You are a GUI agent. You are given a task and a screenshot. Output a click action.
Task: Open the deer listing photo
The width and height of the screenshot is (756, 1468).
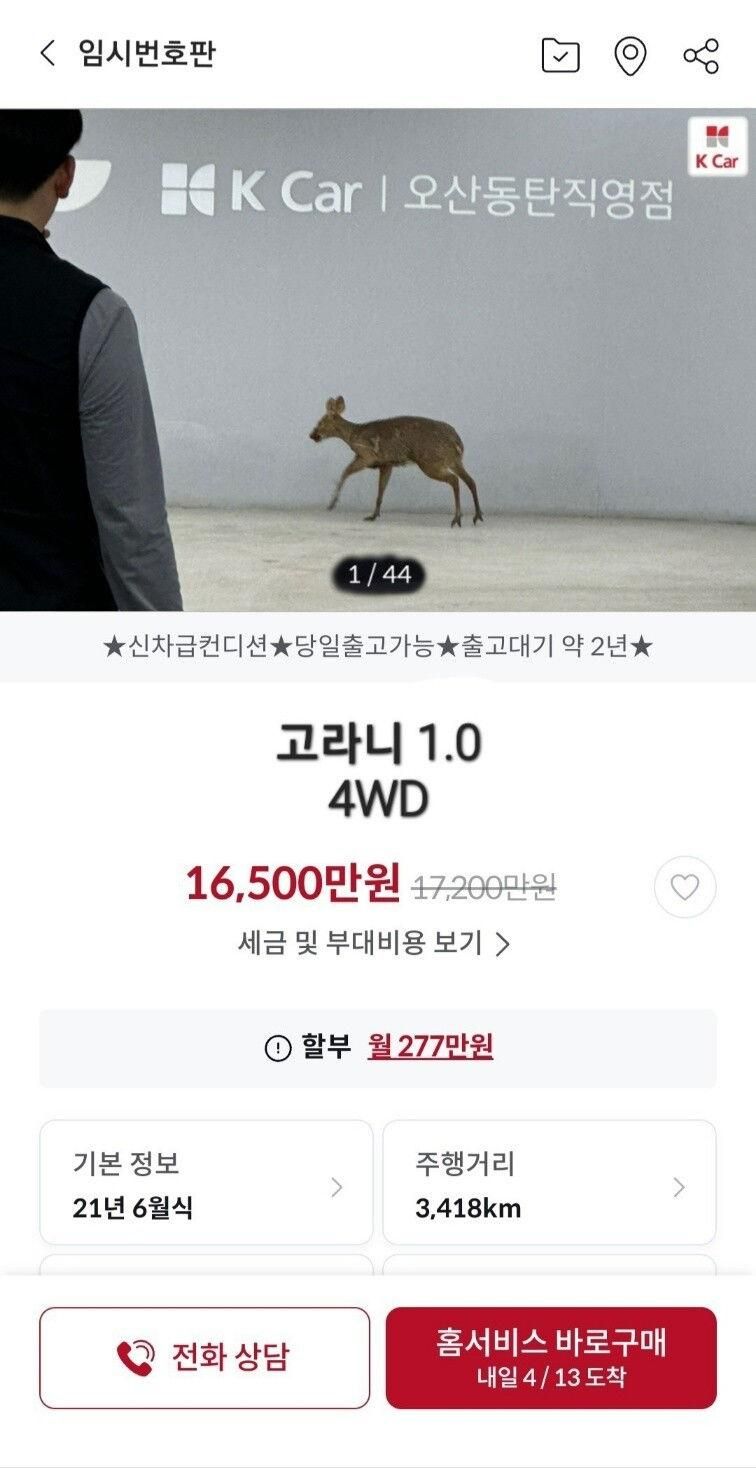tap(378, 360)
